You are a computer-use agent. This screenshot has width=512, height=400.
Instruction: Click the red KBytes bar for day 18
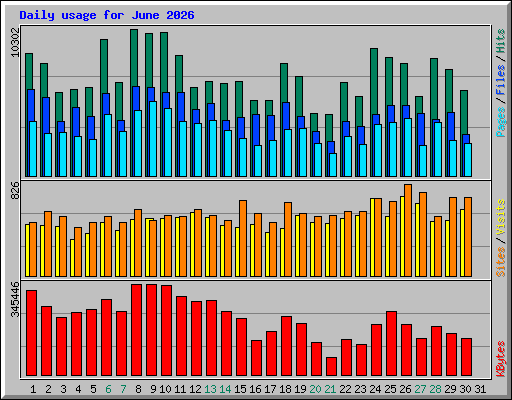pyautogui.click(x=286, y=346)
